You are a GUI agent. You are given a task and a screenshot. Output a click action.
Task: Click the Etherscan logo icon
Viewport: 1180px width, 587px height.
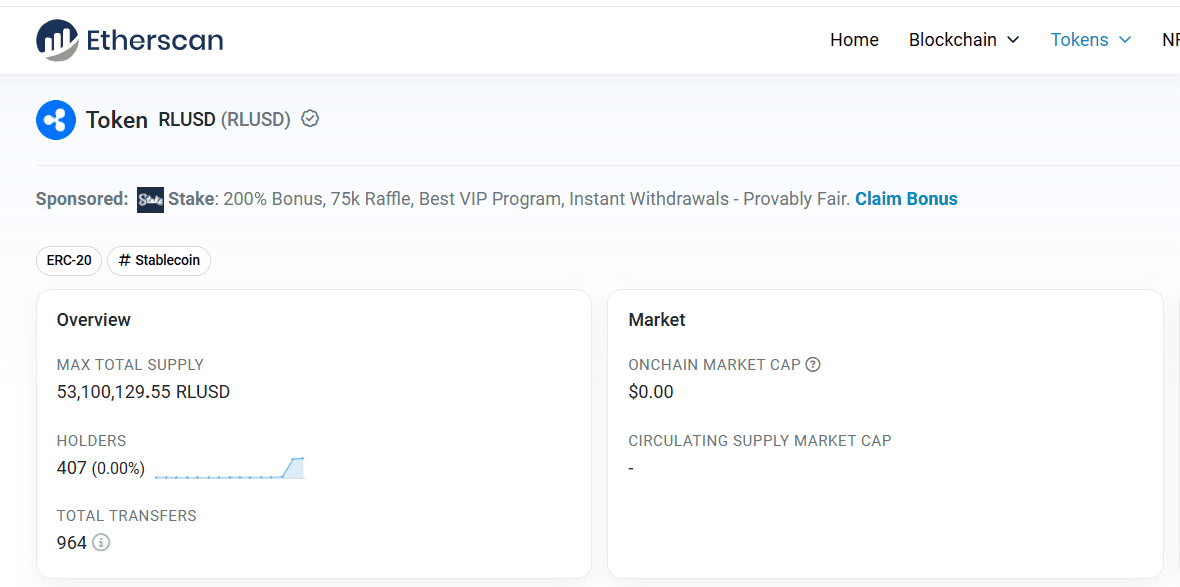(x=57, y=40)
